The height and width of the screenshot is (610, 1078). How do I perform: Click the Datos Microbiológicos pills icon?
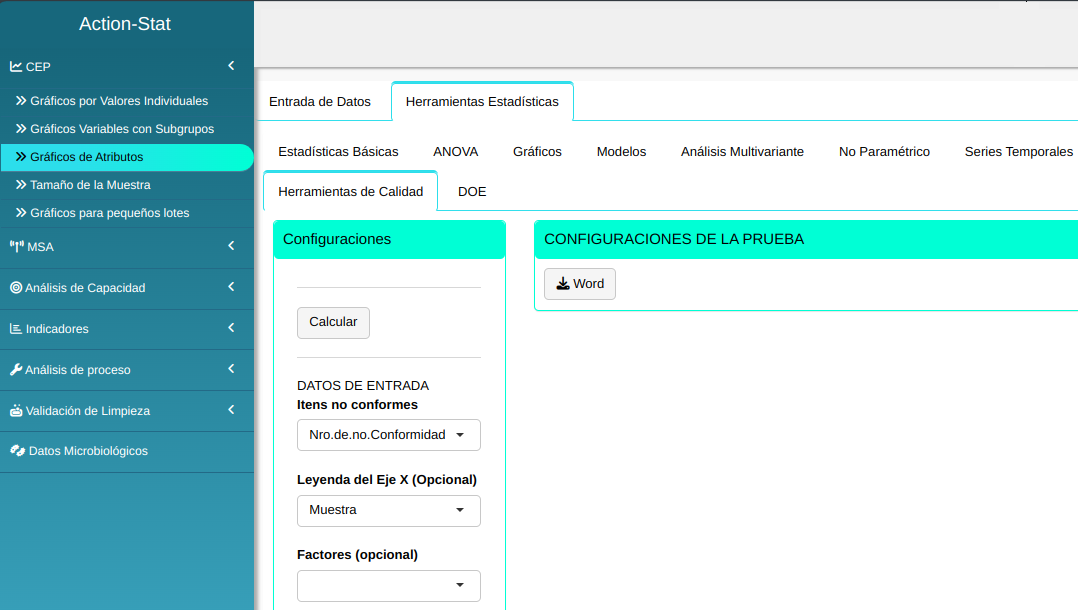click(17, 451)
